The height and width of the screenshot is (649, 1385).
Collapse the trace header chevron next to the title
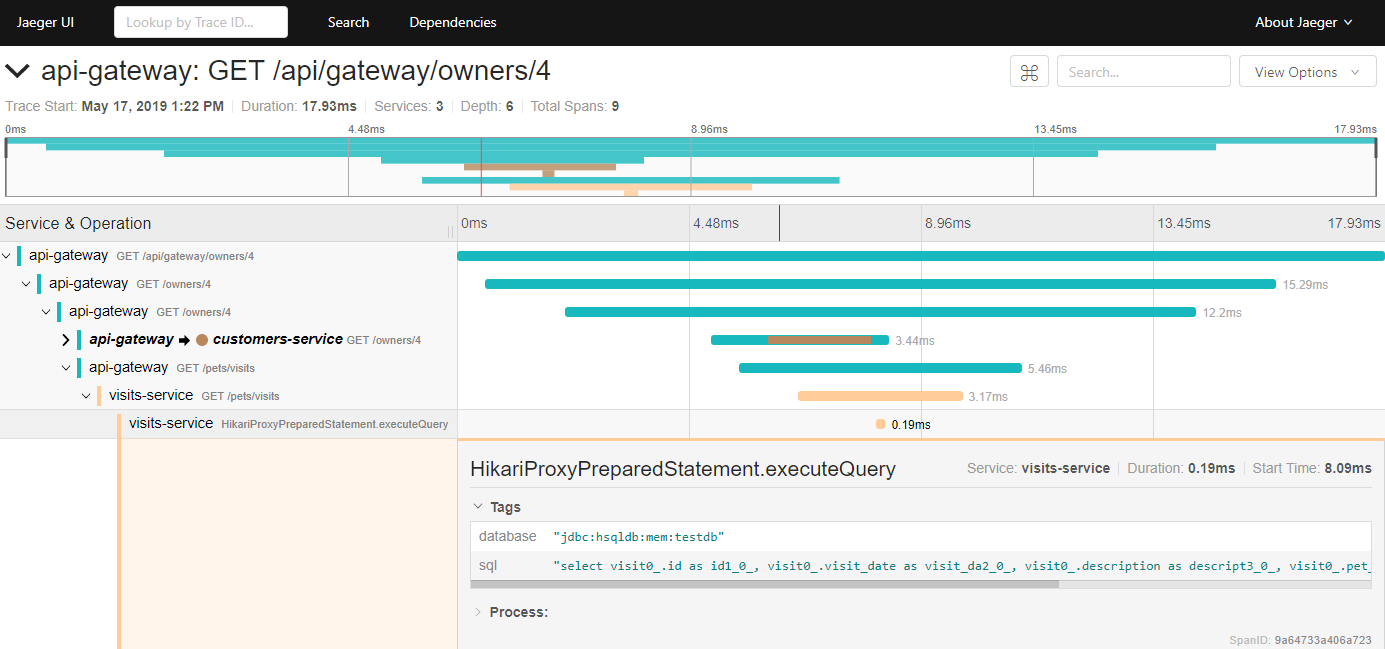[x=17, y=71]
